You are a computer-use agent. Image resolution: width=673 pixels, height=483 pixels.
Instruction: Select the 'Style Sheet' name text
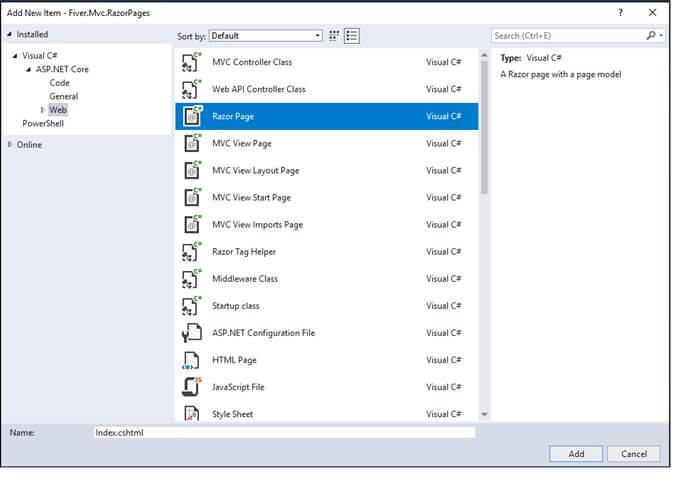point(232,414)
